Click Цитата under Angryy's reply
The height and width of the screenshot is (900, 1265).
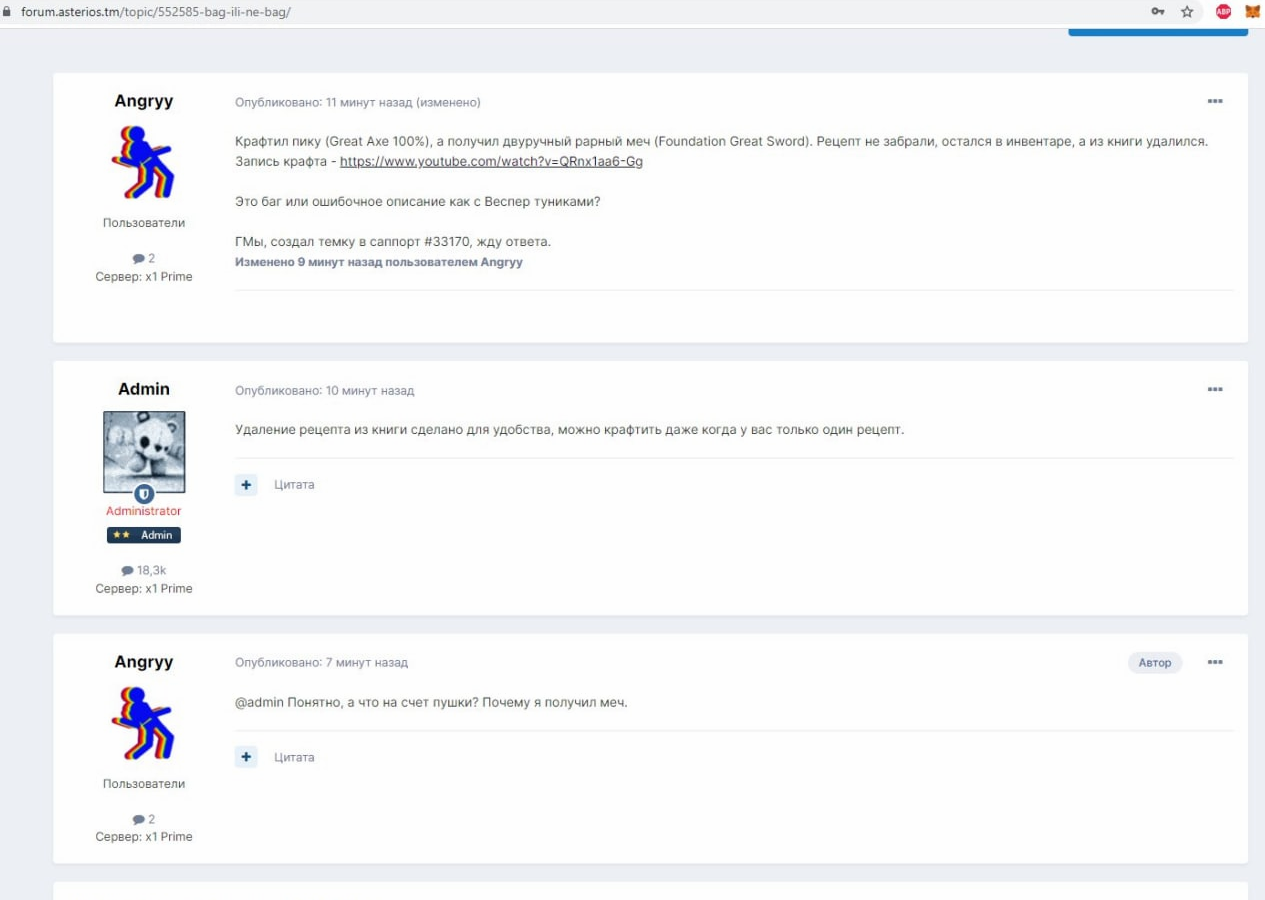pos(294,757)
